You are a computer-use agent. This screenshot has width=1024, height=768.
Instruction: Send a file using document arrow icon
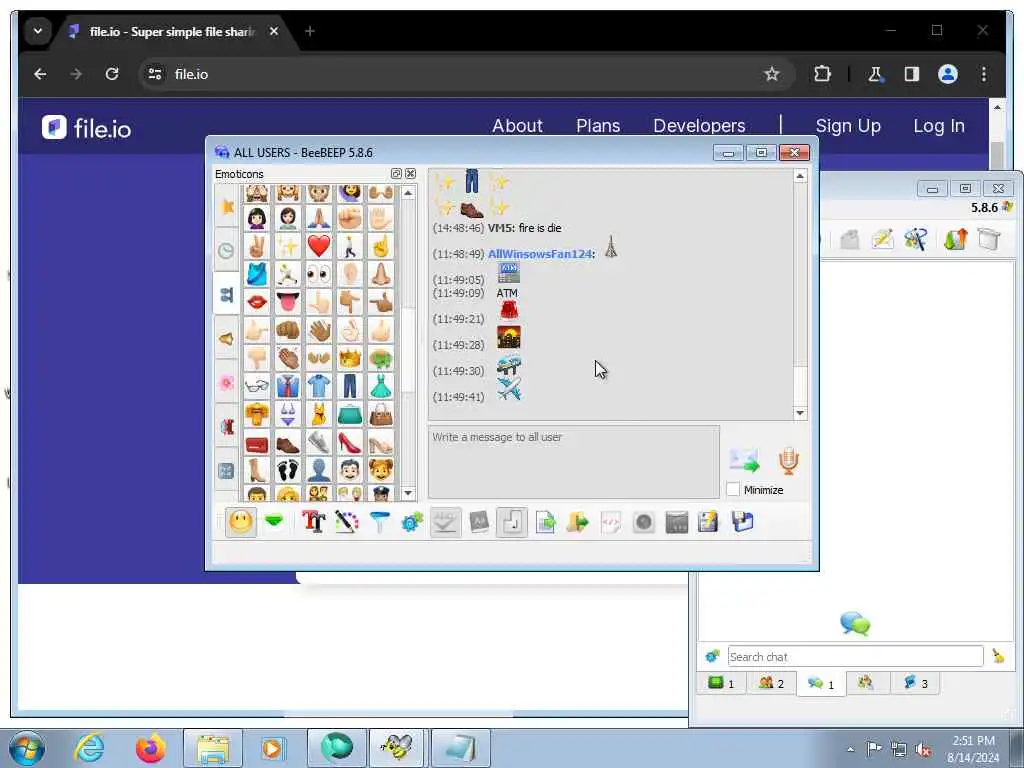545,522
